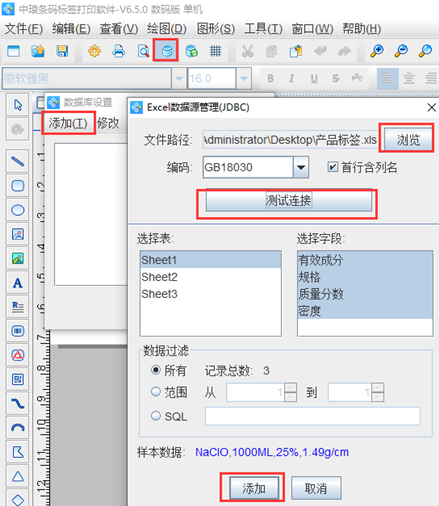Select the 范围 radio button

click(x=156, y=392)
